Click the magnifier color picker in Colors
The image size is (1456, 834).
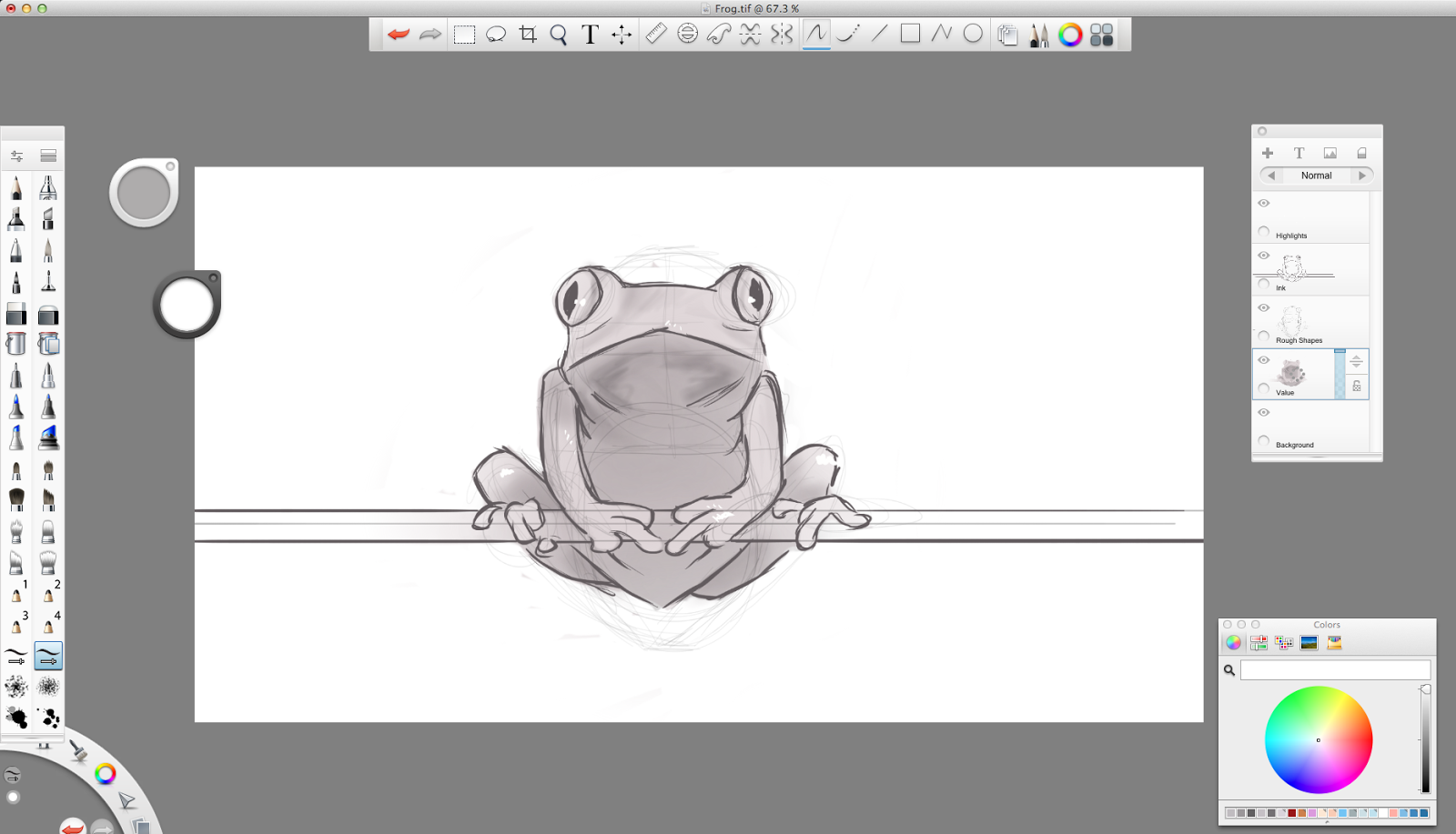point(1229,670)
